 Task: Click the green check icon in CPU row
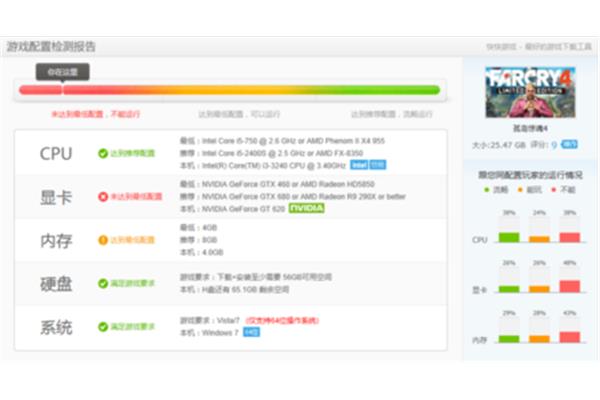(x=103, y=153)
